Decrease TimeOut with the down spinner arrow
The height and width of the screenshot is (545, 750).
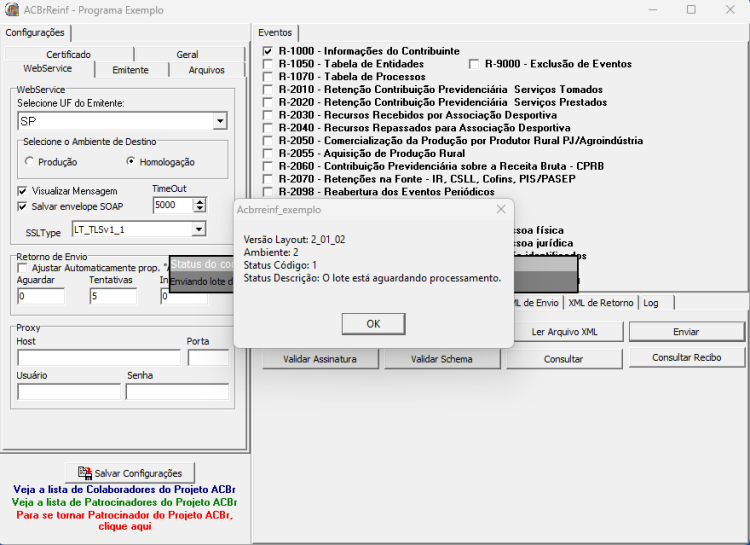click(199, 209)
